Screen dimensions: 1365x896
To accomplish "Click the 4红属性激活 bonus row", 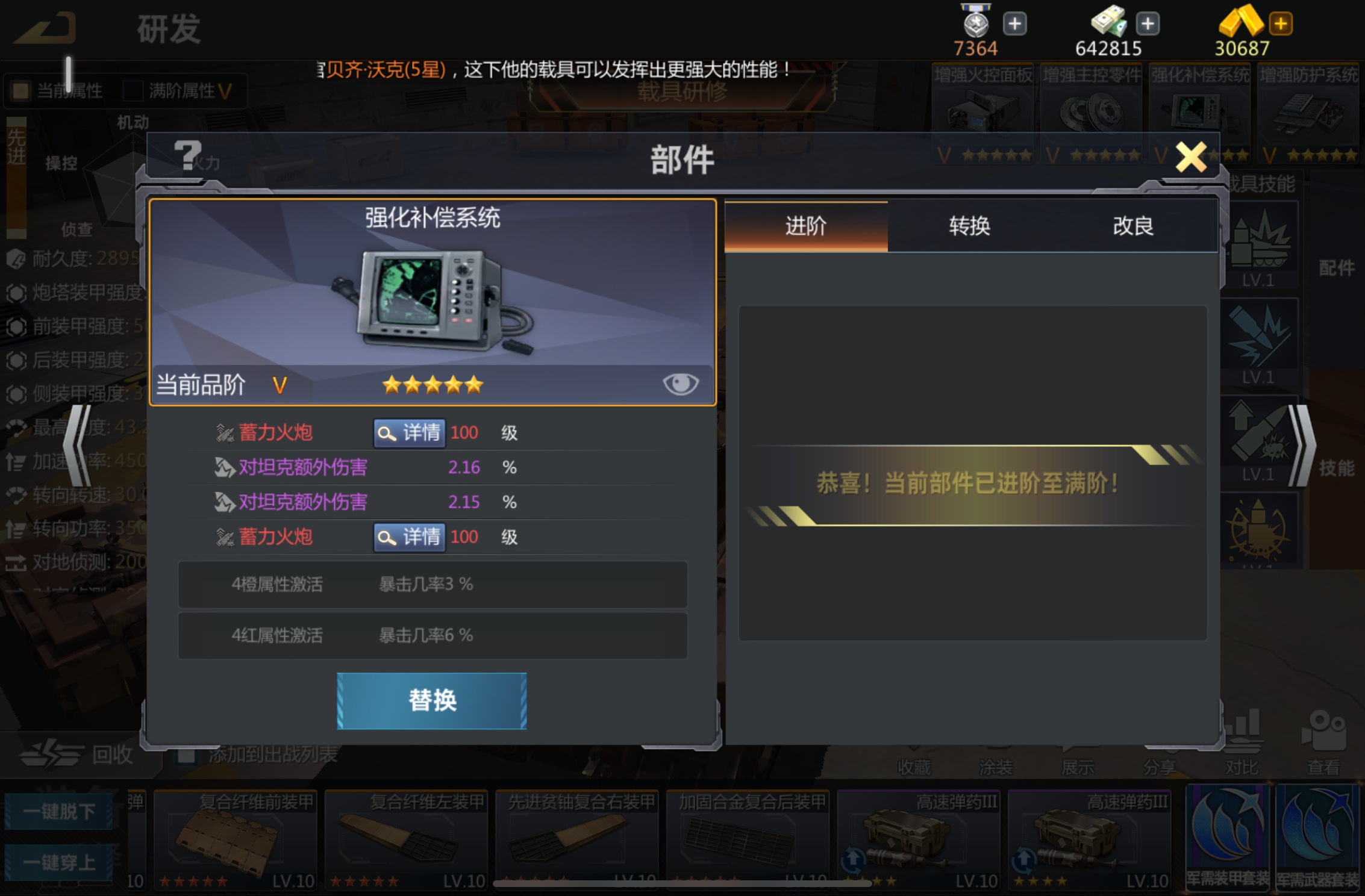I will (x=433, y=635).
